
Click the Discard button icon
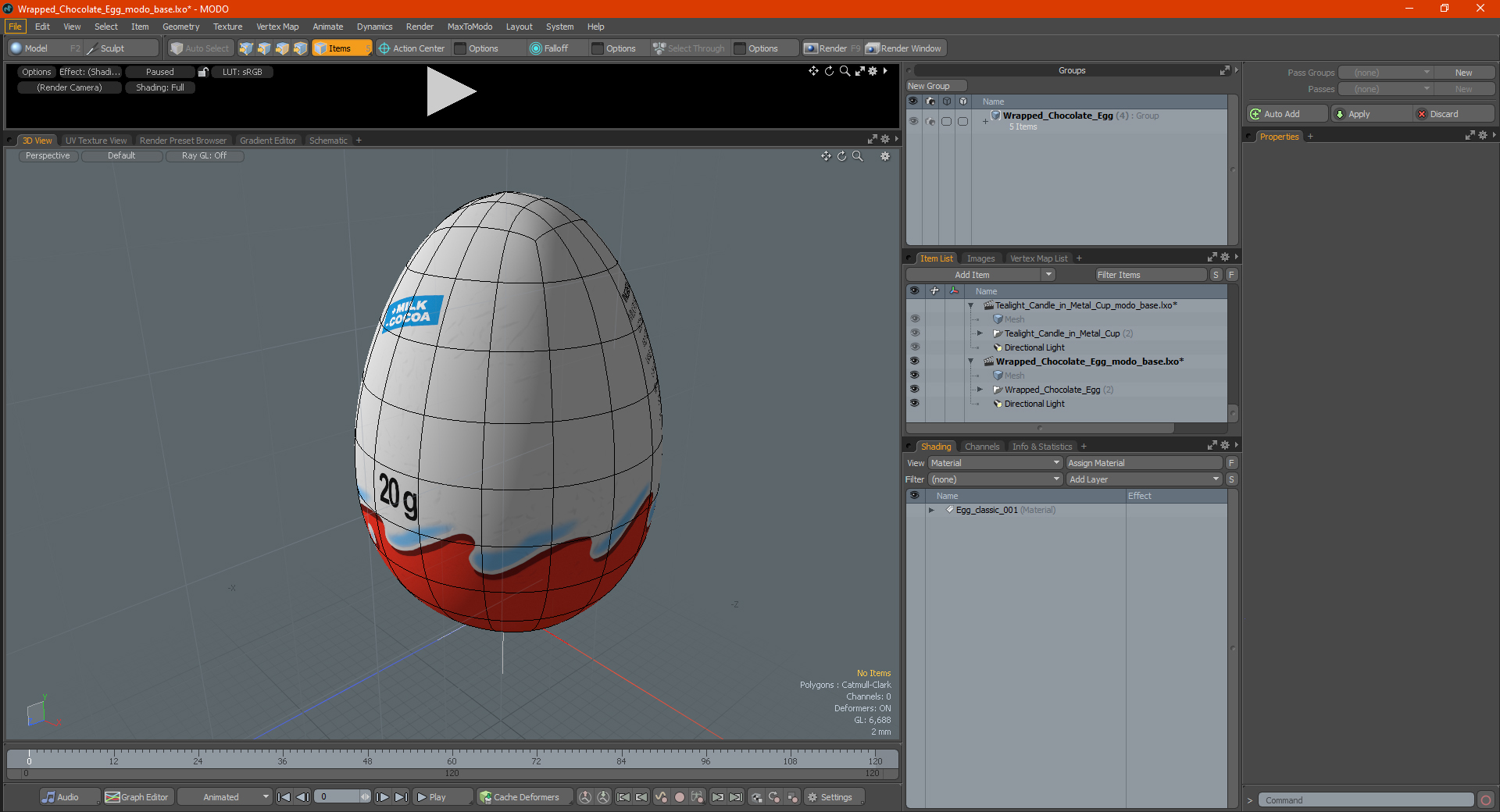coord(1422,114)
